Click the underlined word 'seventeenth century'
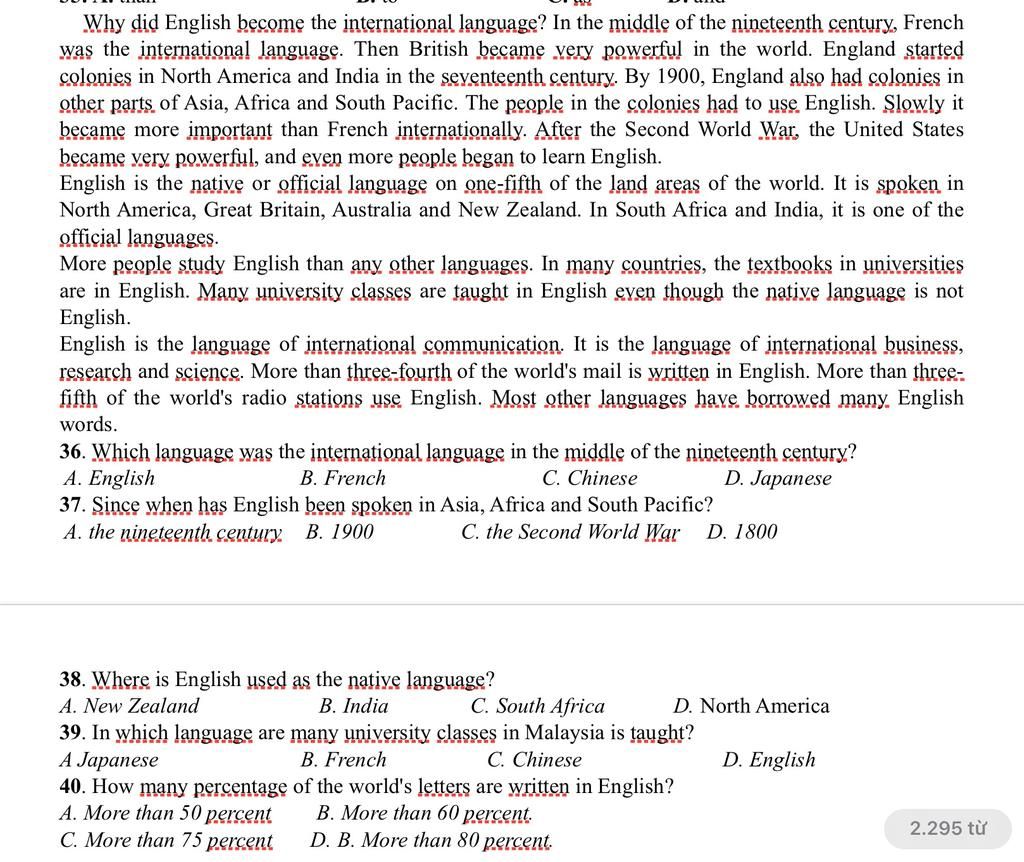Viewport: 1024px width, 862px height. point(529,76)
